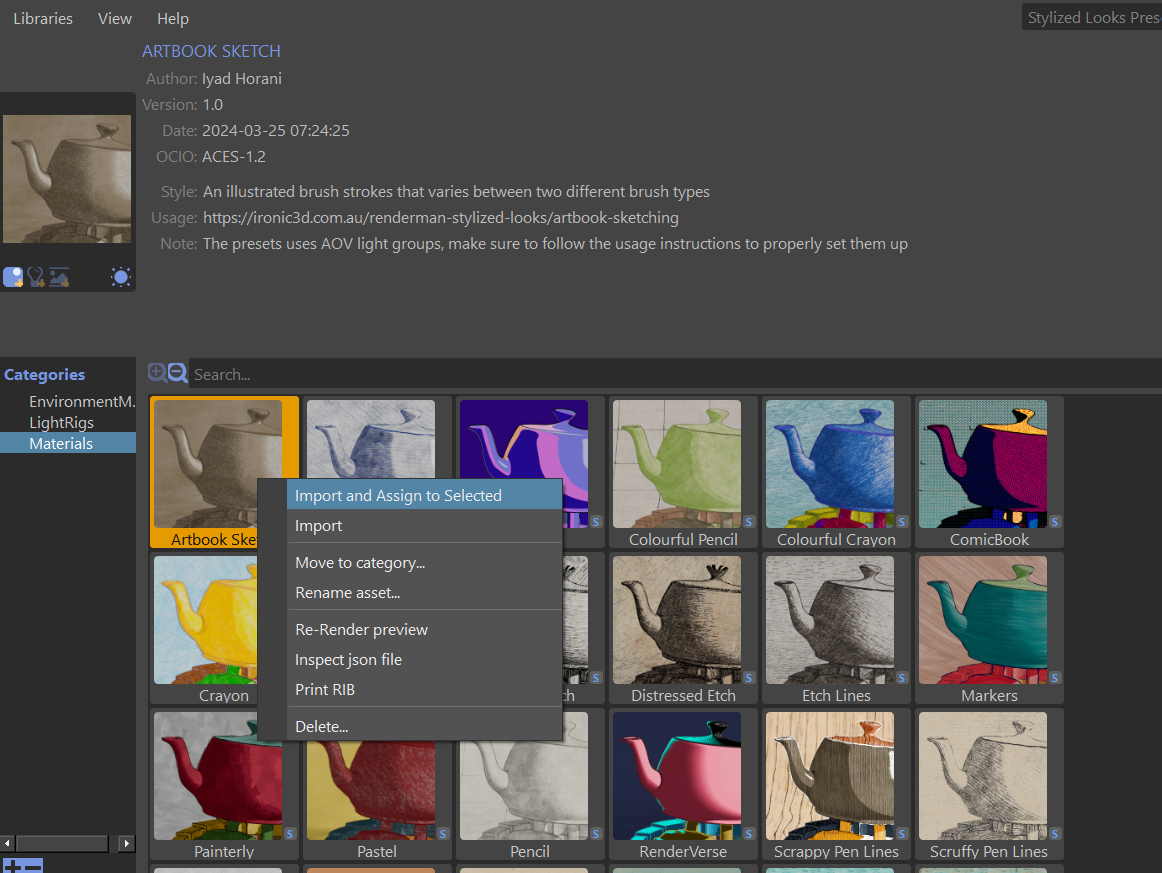Click the S badge on ComicBook
Viewport: 1162px width, 873px height.
pyautogui.click(x=1055, y=522)
